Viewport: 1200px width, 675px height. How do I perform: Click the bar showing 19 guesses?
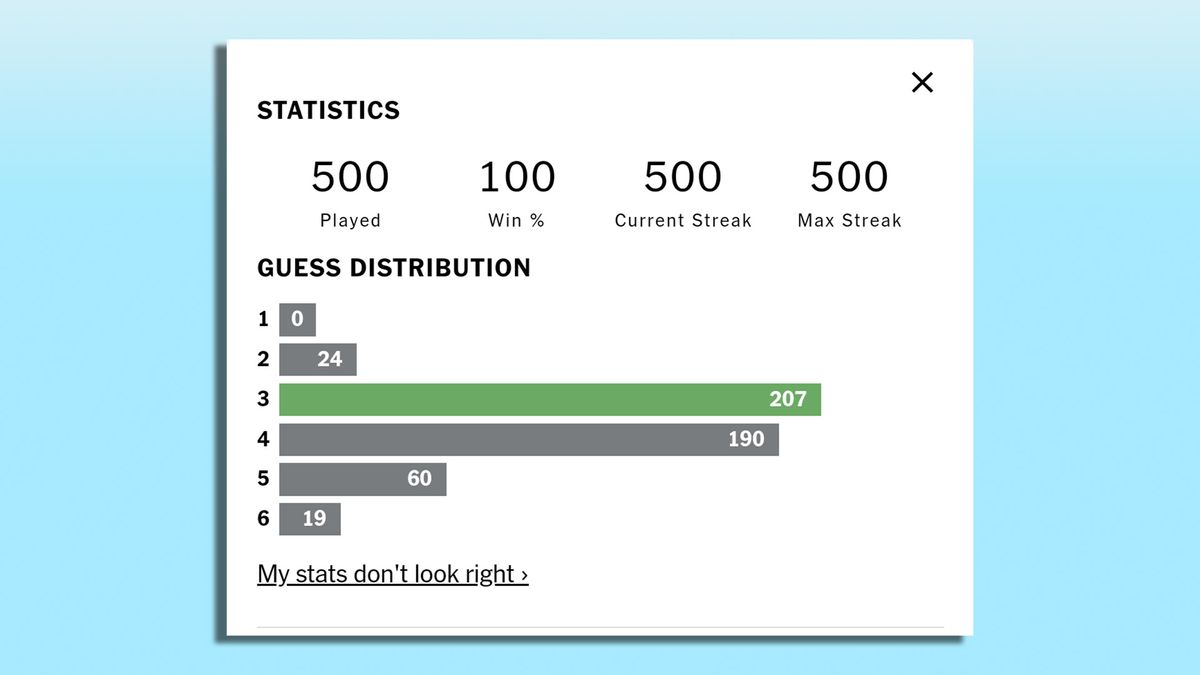(x=309, y=519)
